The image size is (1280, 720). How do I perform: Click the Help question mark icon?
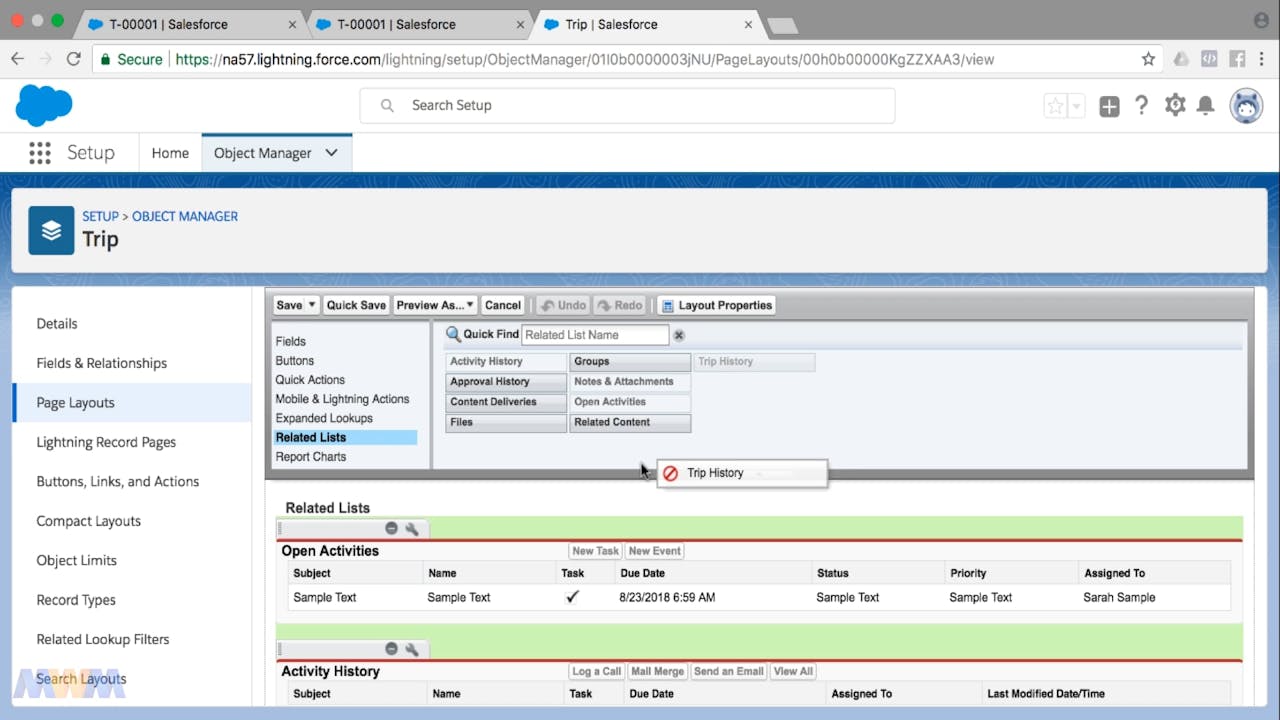(x=1142, y=105)
